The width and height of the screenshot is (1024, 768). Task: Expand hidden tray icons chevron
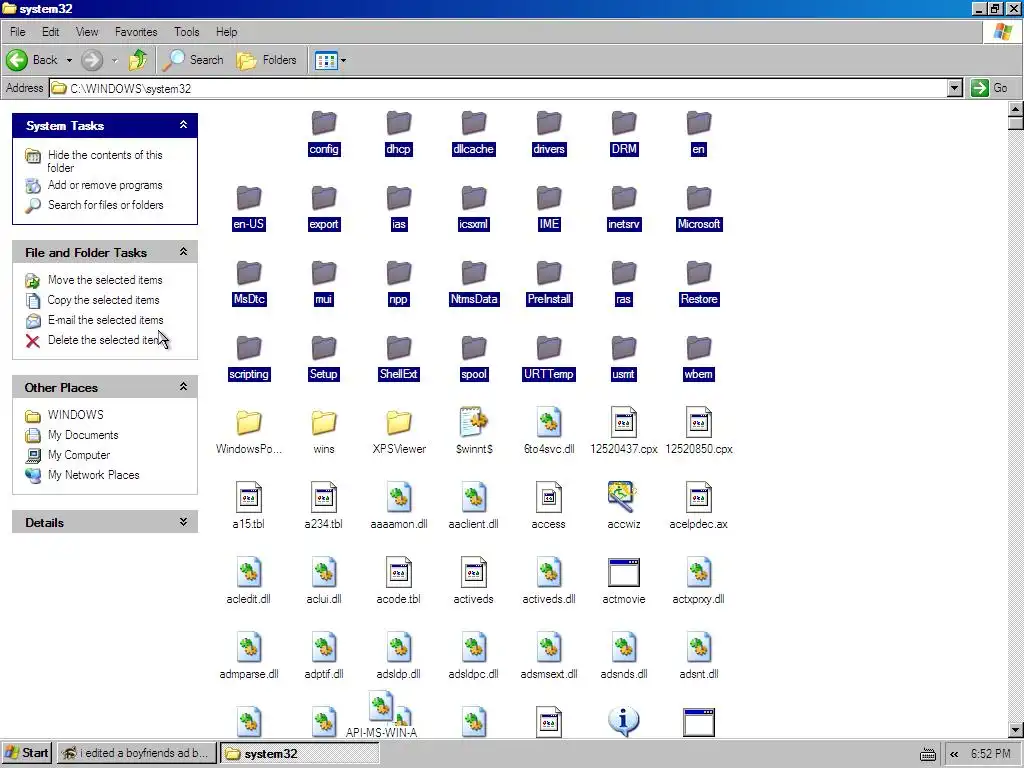pyautogui.click(x=954, y=754)
